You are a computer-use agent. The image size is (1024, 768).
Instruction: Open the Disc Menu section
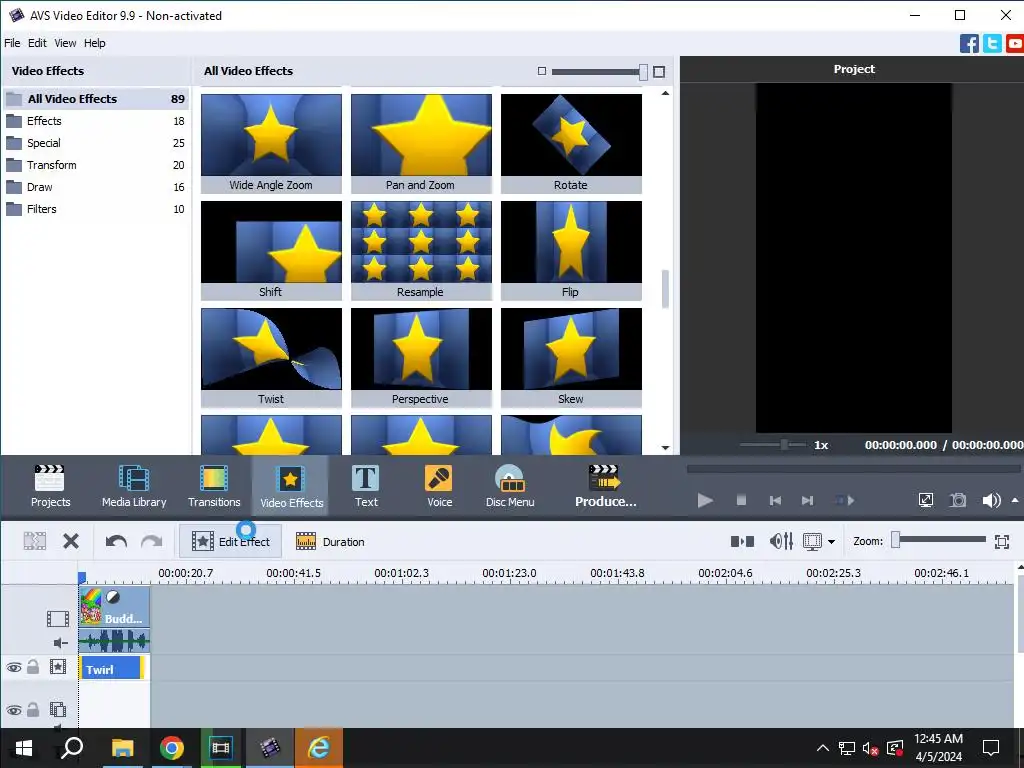(x=510, y=486)
